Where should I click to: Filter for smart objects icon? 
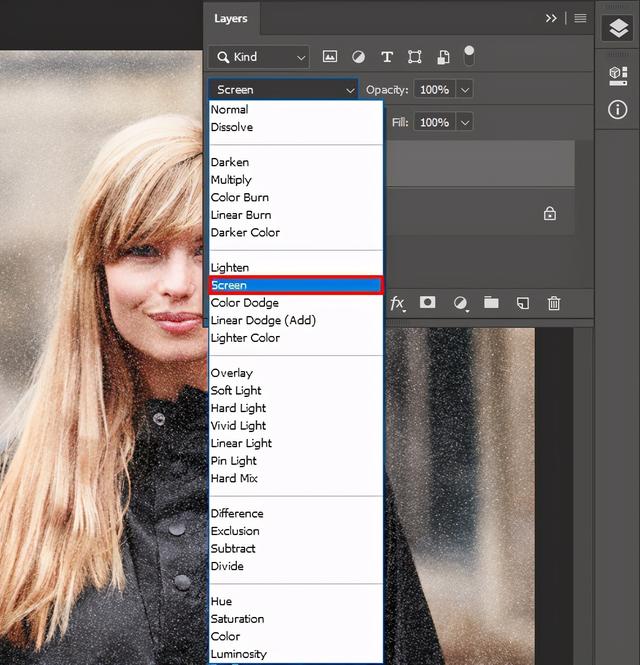[x=443, y=57]
